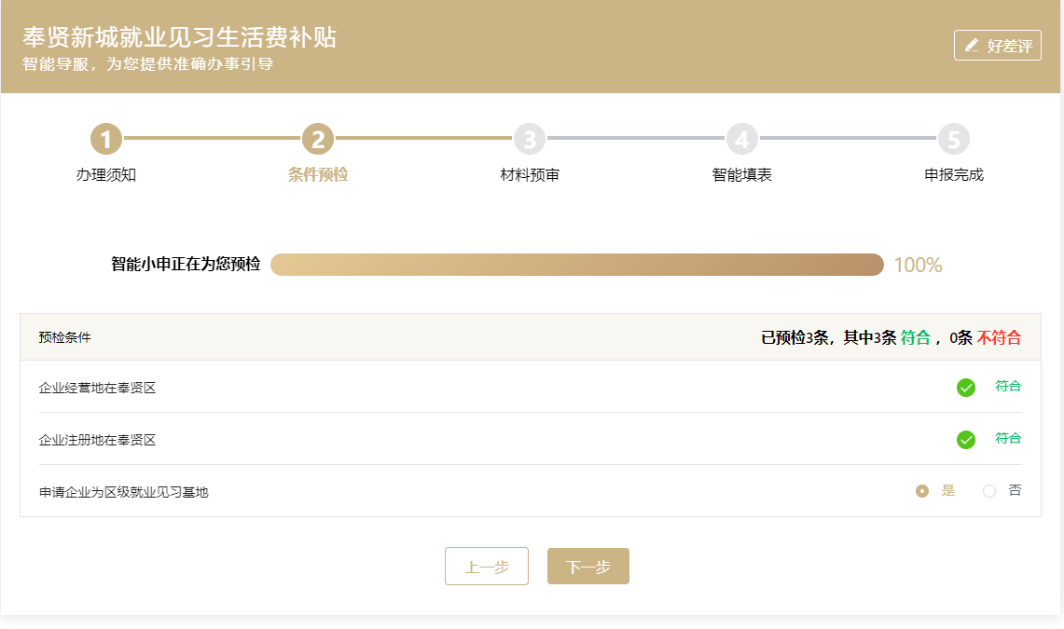
Task: Open the 智能填表 step label
Action: click(742, 175)
